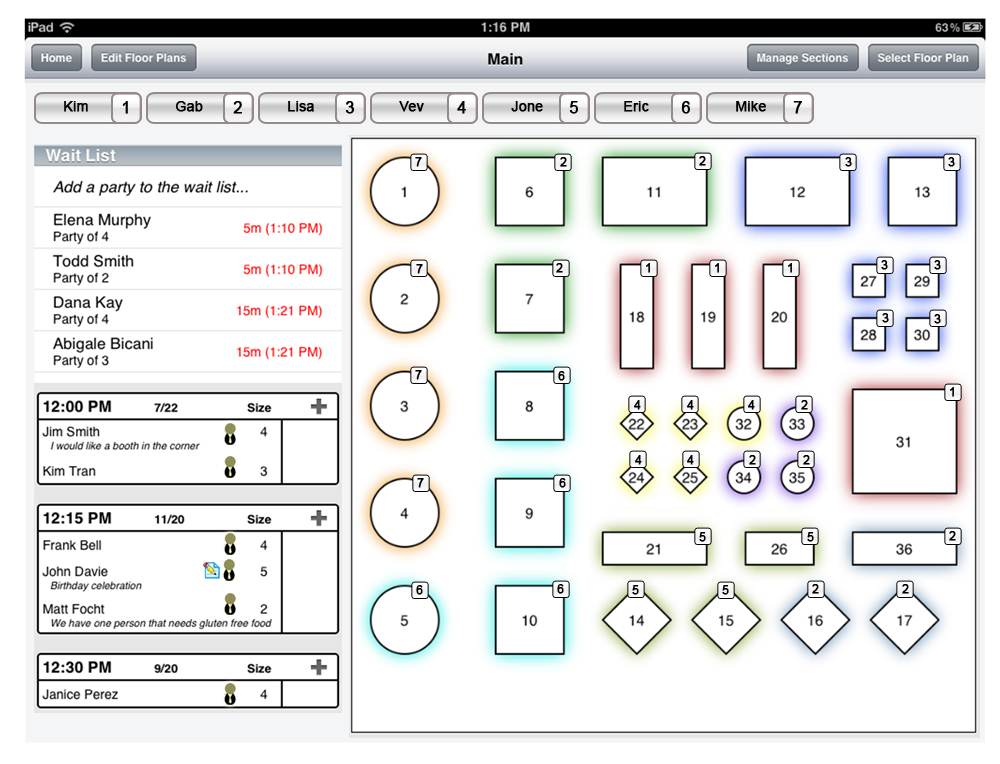Screen dimensions: 1000x764
Task: Open Matt Focht reservation
Action: [159, 615]
